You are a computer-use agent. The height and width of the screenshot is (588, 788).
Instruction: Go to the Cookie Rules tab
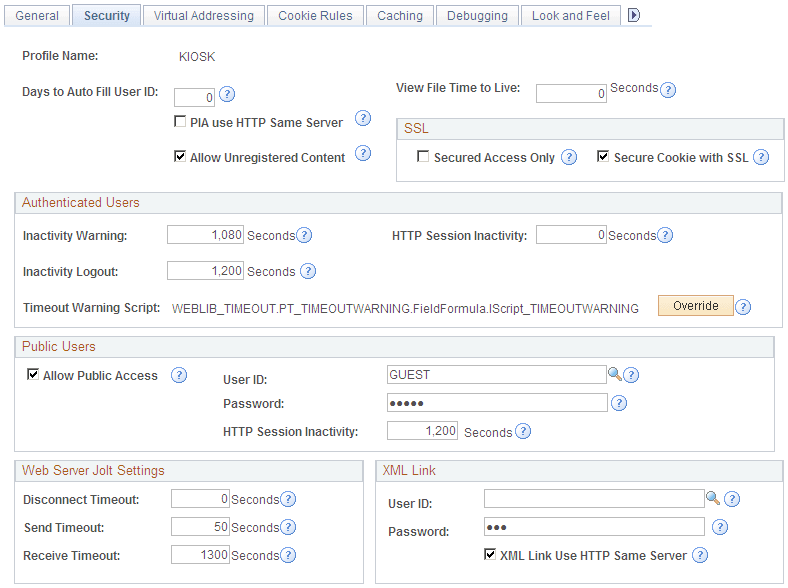315,16
